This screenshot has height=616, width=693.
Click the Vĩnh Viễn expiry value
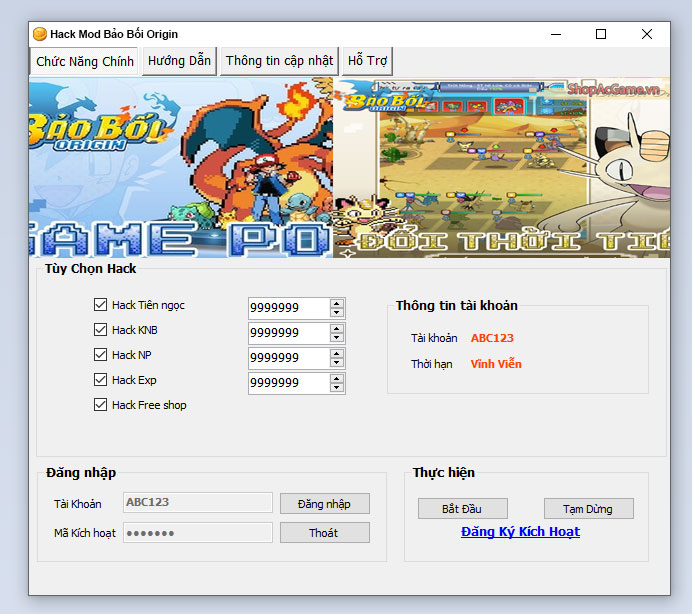point(496,364)
